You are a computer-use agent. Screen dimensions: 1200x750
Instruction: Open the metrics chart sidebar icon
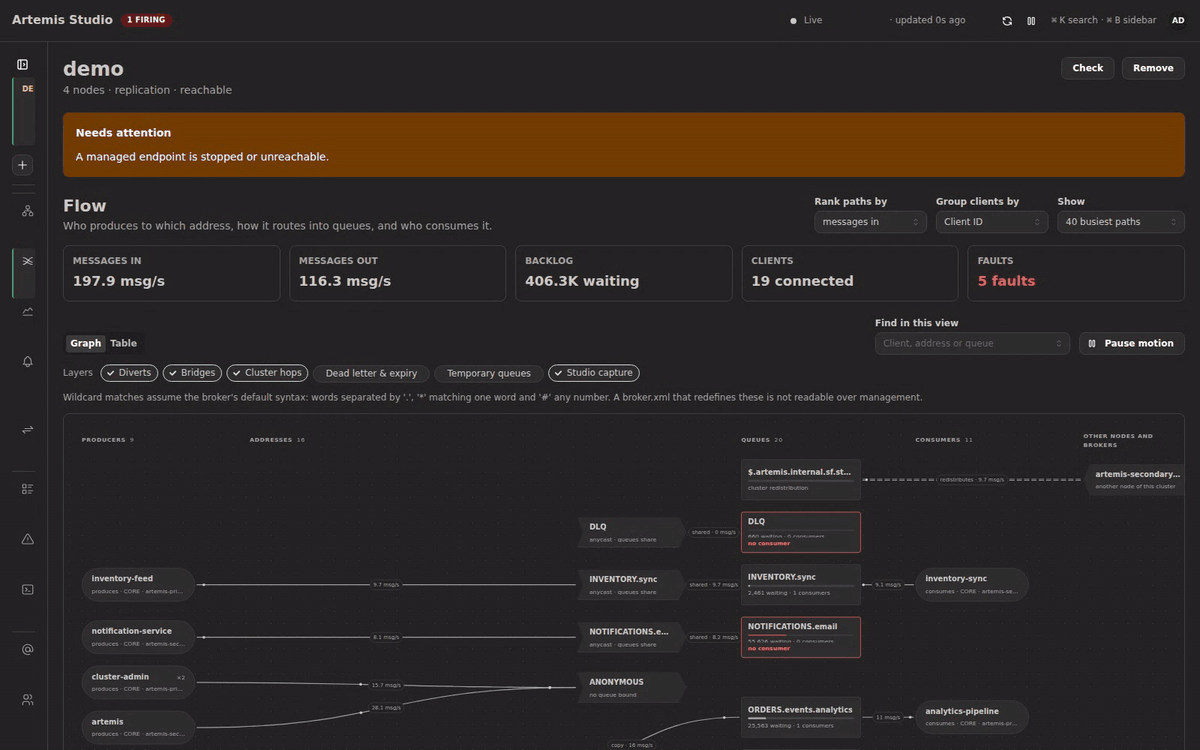(x=28, y=311)
